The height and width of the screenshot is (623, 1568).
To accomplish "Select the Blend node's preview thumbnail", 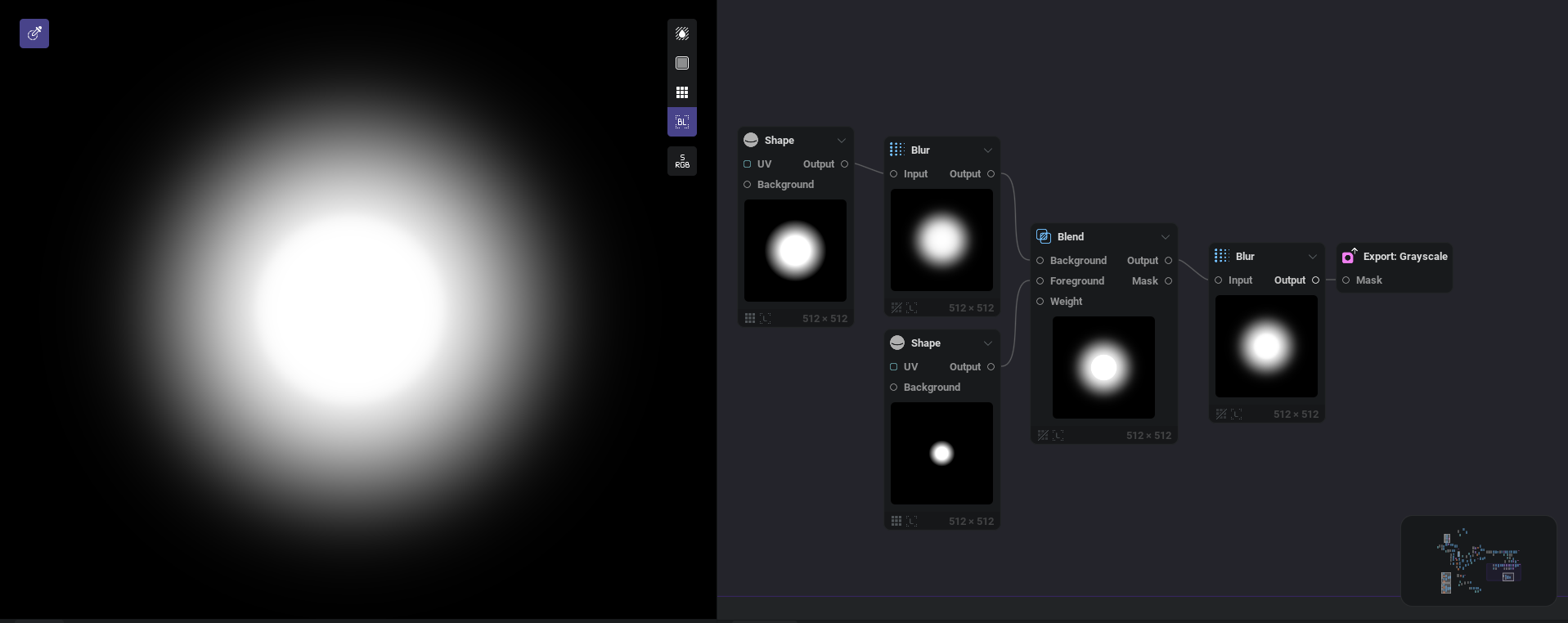I will [x=1103, y=368].
